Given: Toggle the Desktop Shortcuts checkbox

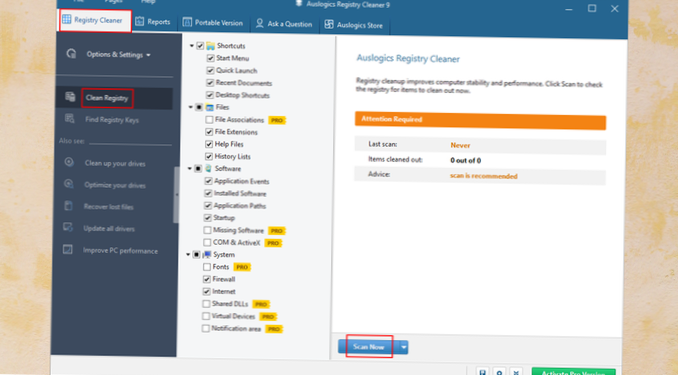Looking at the screenshot, I should click(x=210, y=95).
